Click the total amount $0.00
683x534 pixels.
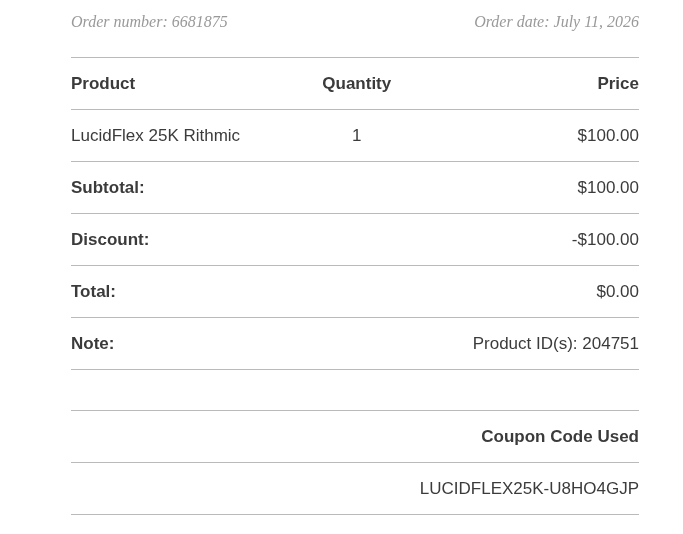617,291
